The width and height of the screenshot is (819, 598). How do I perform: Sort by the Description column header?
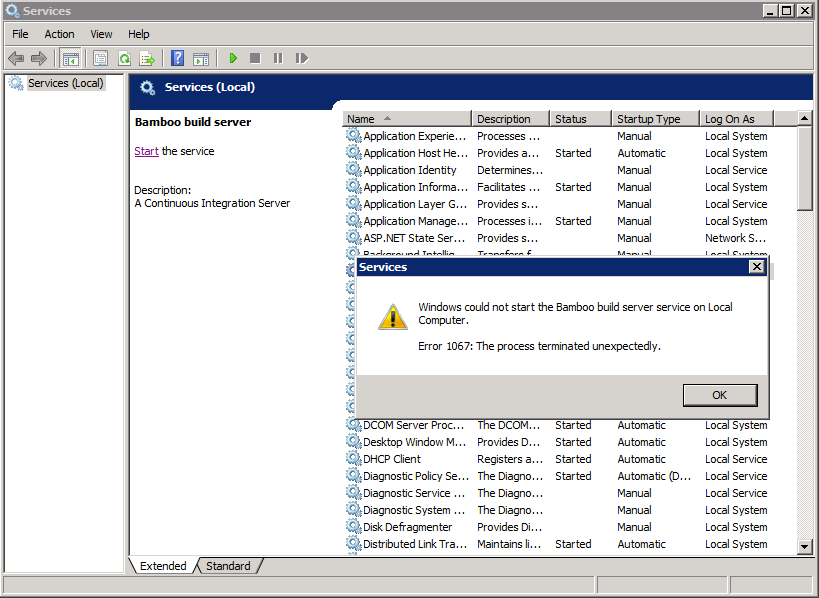point(510,119)
